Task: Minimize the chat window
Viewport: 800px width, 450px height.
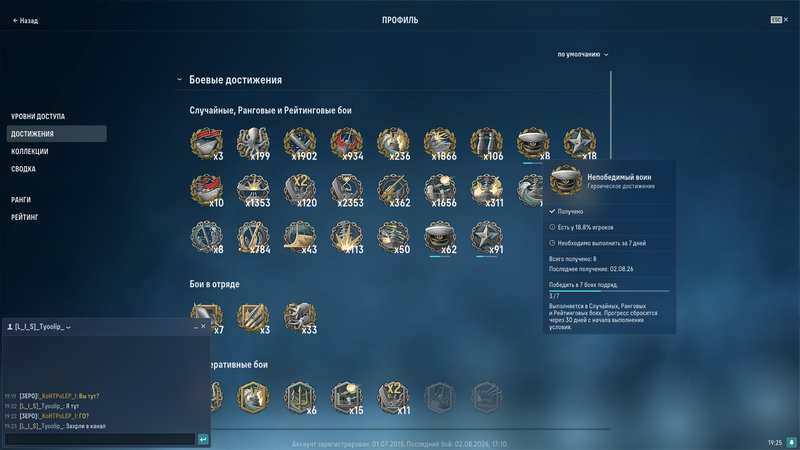Action: (195, 327)
